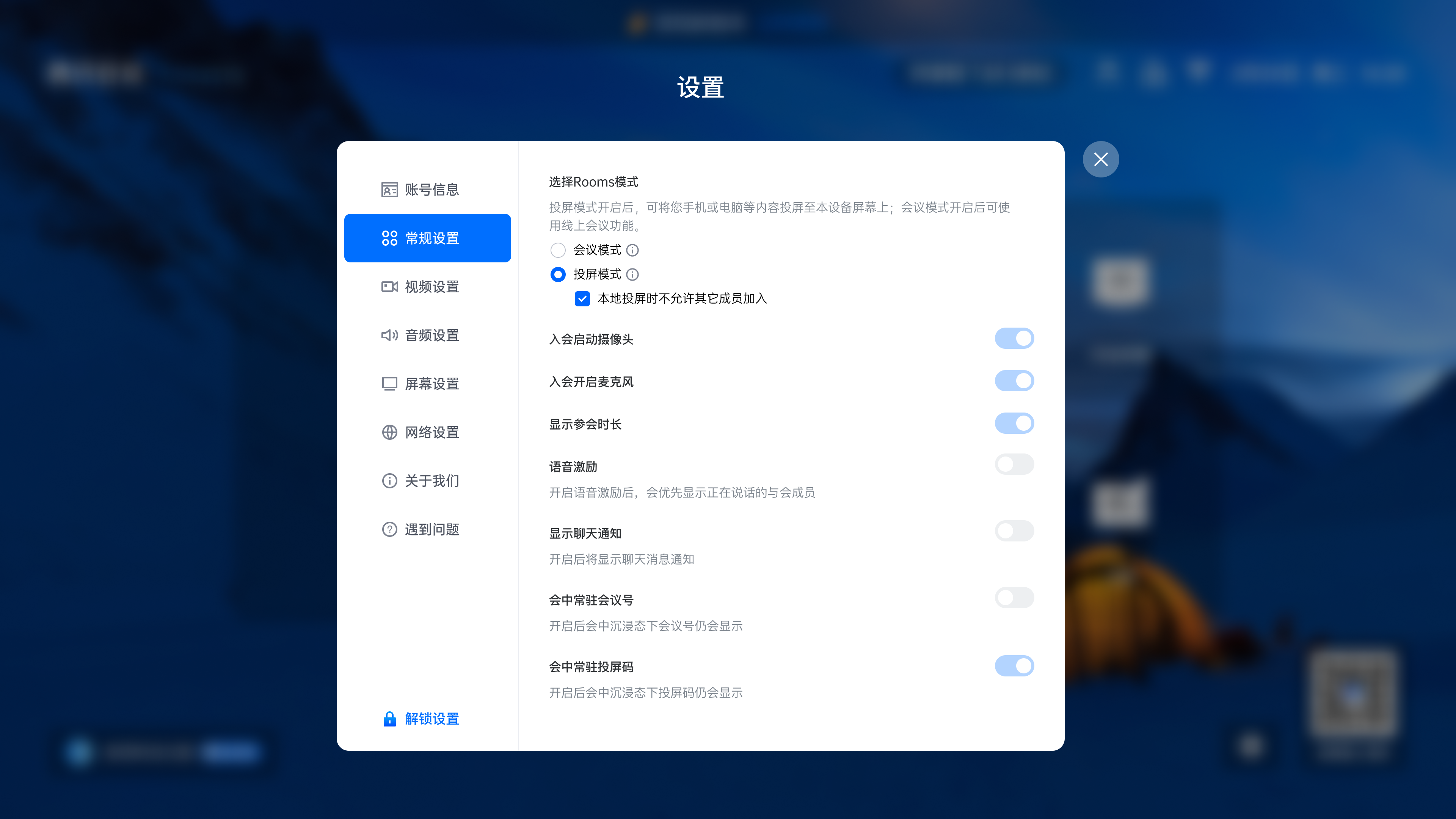The width and height of the screenshot is (1456, 819).
Task: Click the account info card icon
Action: (x=389, y=189)
